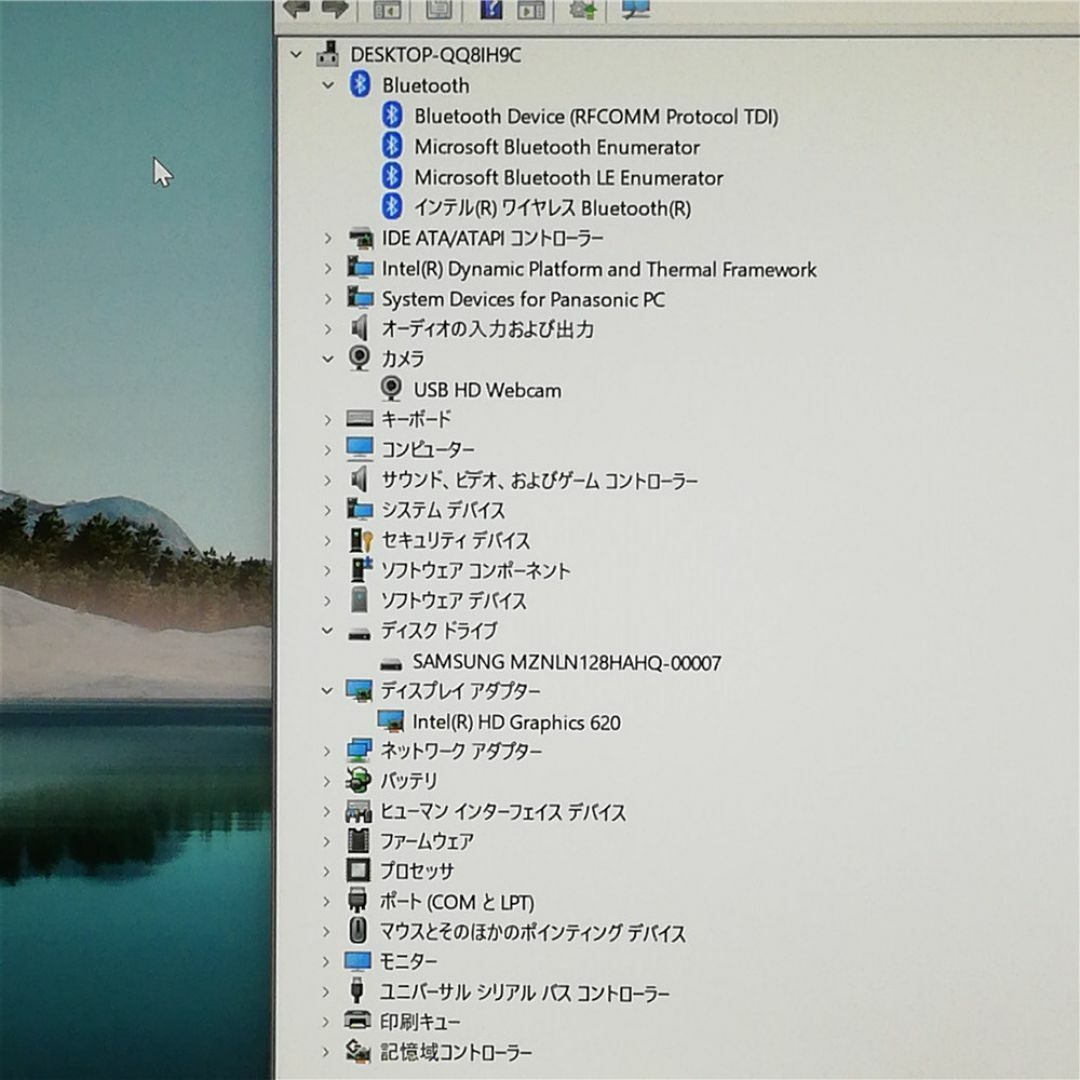Screen dimensions: 1080x1080
Task: Click the firmware icon beside ファームウェア
Action: click(358, 840)
